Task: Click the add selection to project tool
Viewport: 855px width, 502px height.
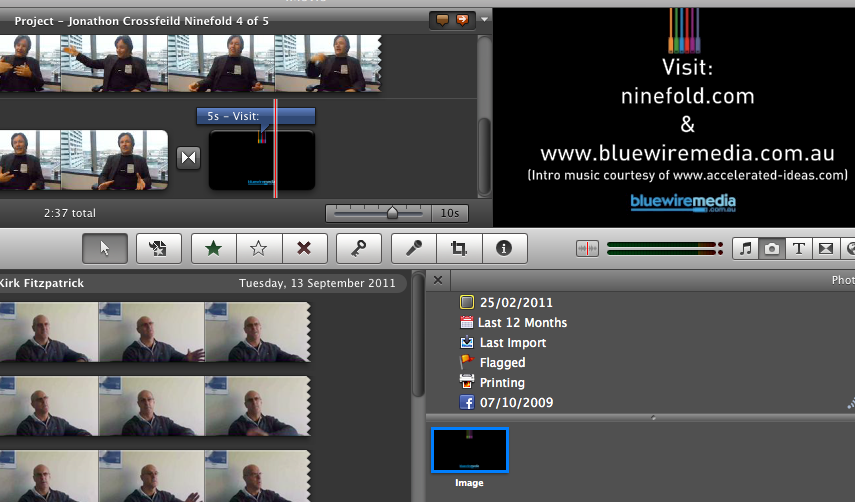Action: (158, 249)
